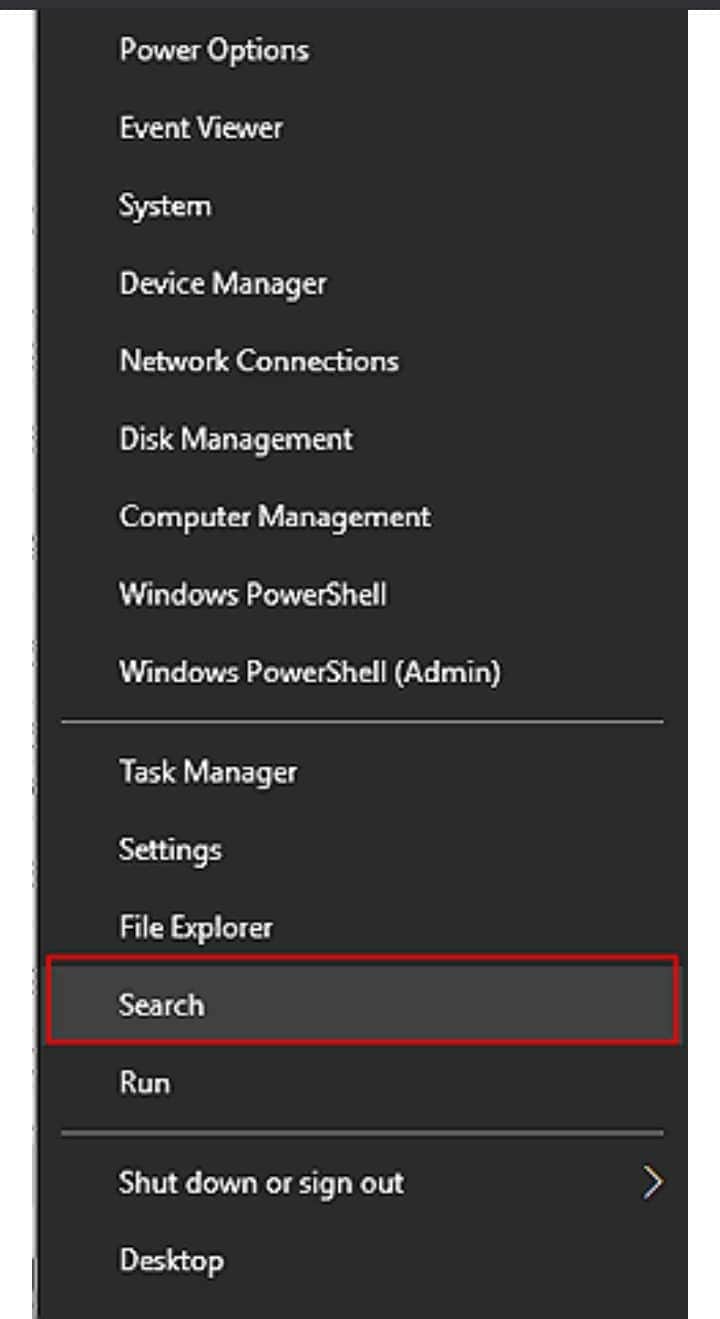The width and height of the screenshot is (720, 1319).
Task: Expand Shut down or sign out
Action: (261, 1182)
